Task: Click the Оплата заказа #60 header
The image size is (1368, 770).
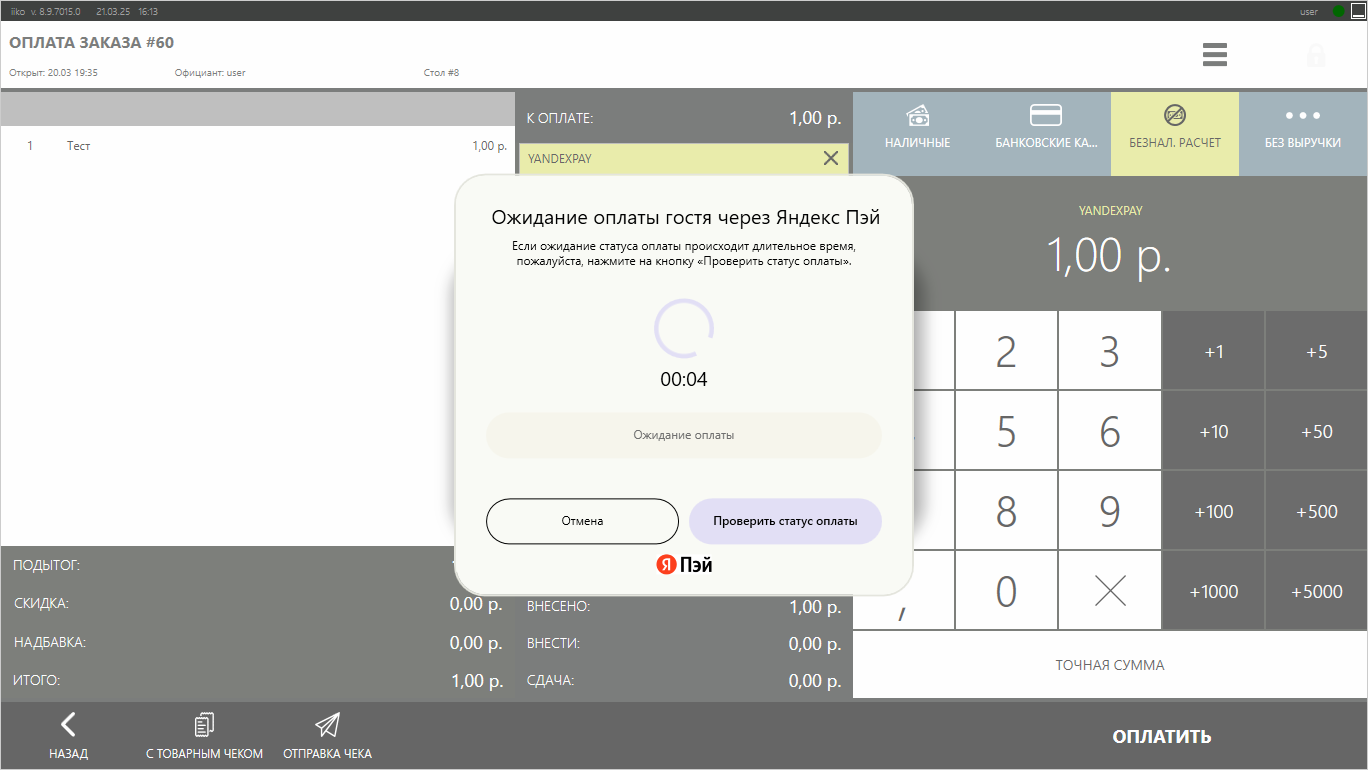Action: [x=92, y=44]
